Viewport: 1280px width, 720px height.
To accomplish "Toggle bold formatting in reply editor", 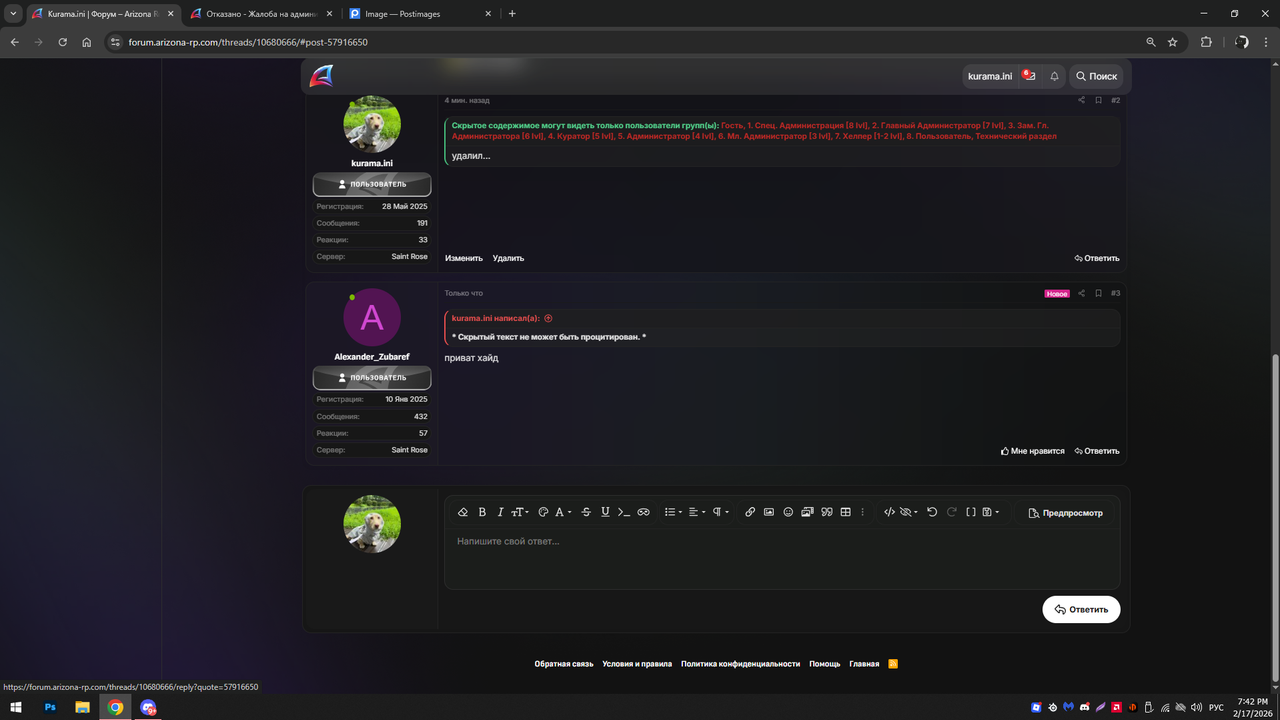I will click(482, 512).
